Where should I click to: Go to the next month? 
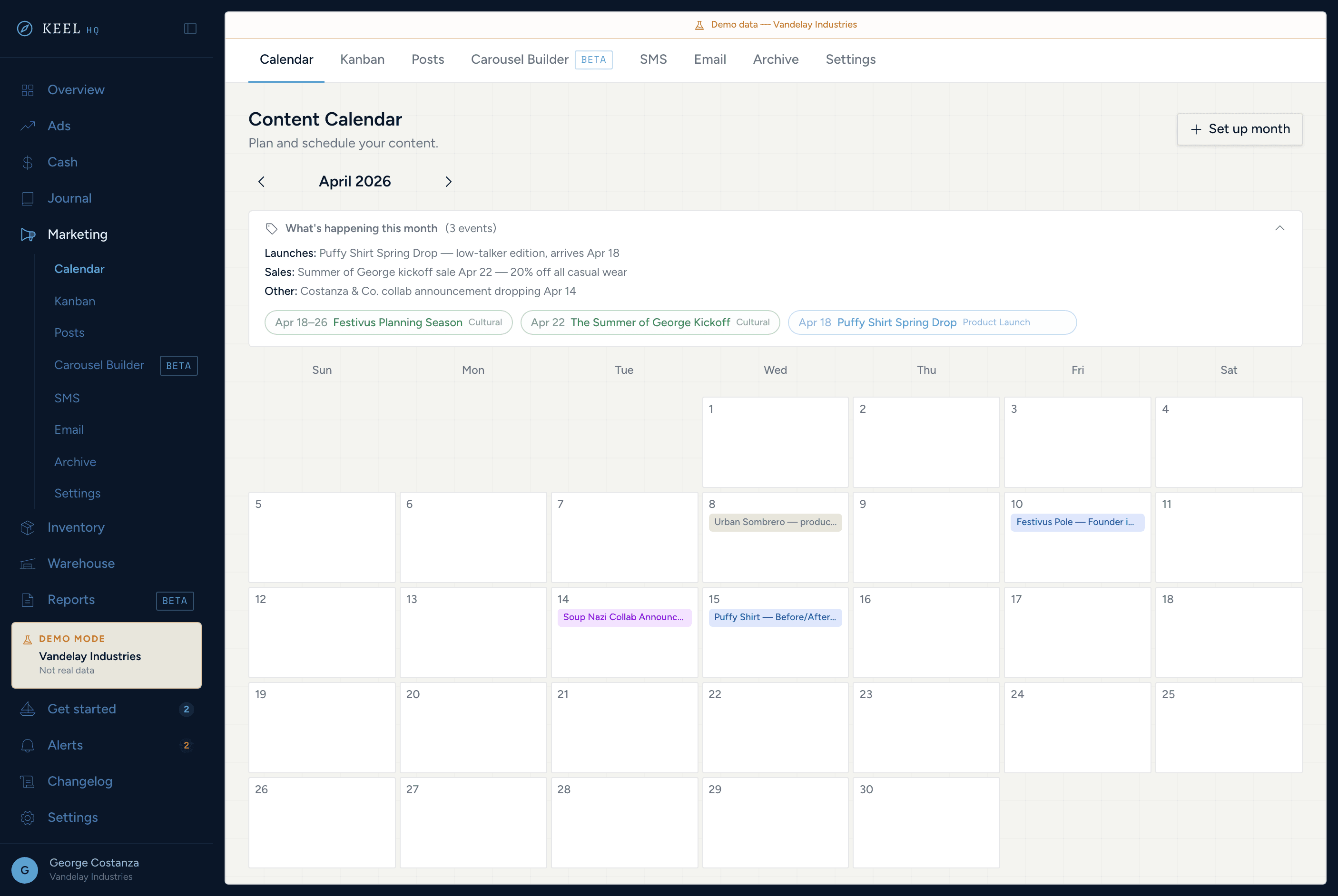point(448,182)
